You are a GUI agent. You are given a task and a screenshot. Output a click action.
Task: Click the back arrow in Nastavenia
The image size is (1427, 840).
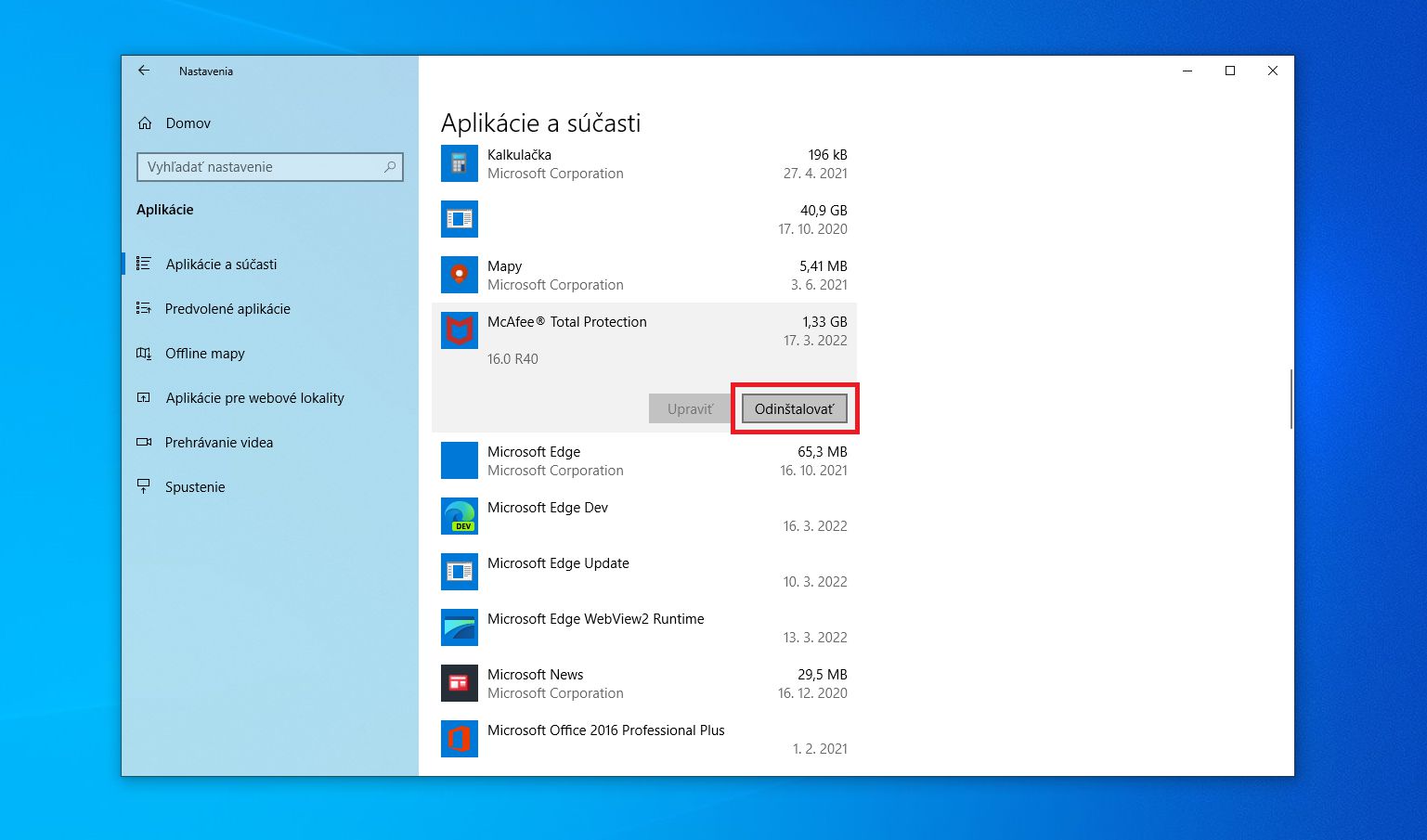coord(144,71)
